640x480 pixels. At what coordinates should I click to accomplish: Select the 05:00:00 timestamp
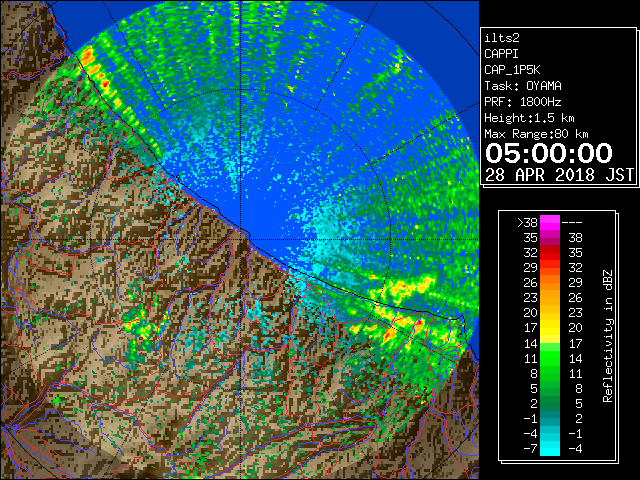click(549, 153)
